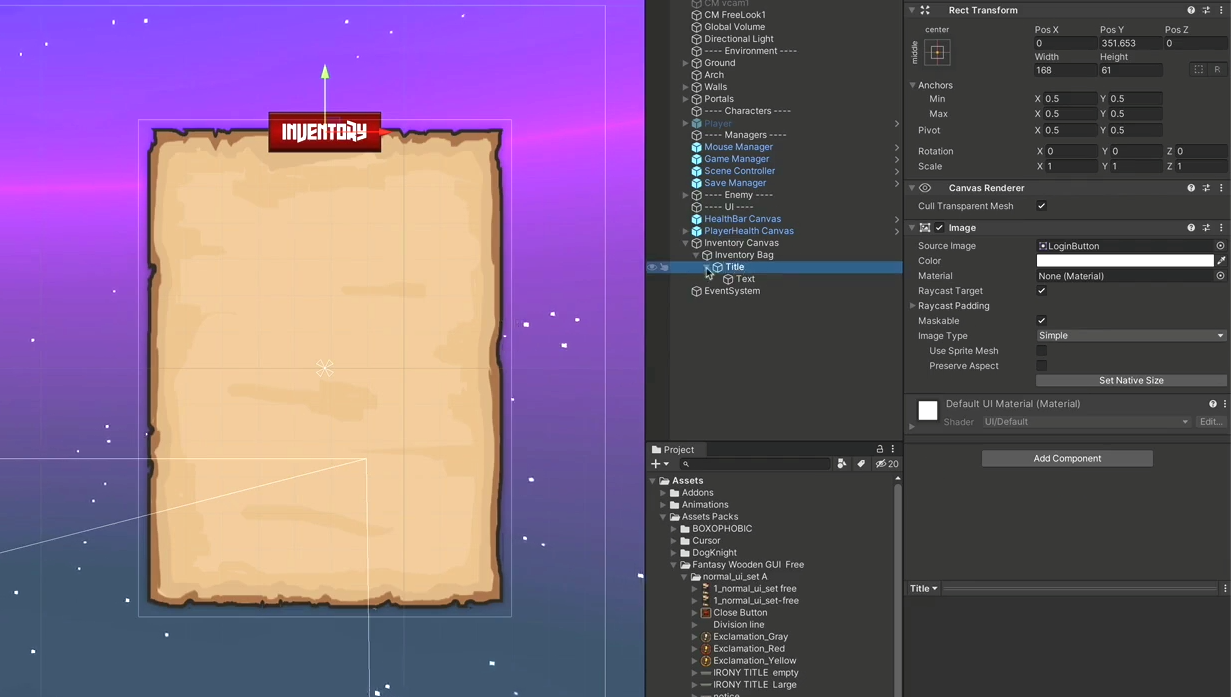Click the Rect Transform help icon

point(1189,10)
